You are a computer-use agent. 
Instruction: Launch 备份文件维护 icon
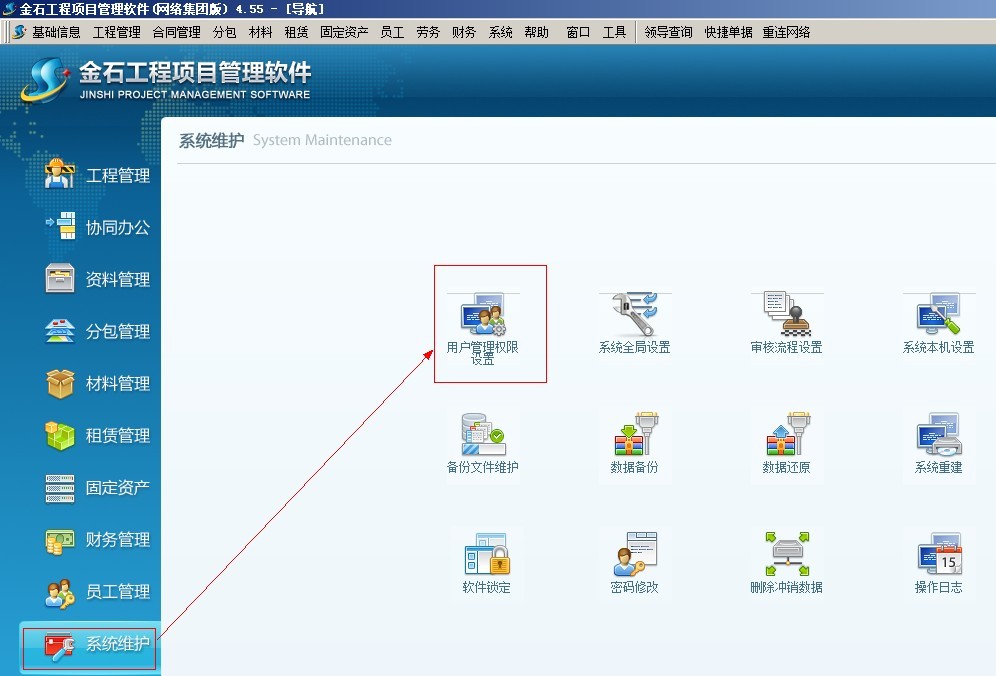484,435
